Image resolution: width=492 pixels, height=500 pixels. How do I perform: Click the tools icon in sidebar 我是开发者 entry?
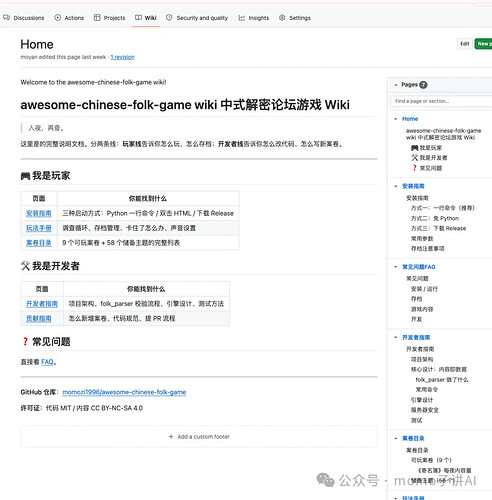(414, 158)
